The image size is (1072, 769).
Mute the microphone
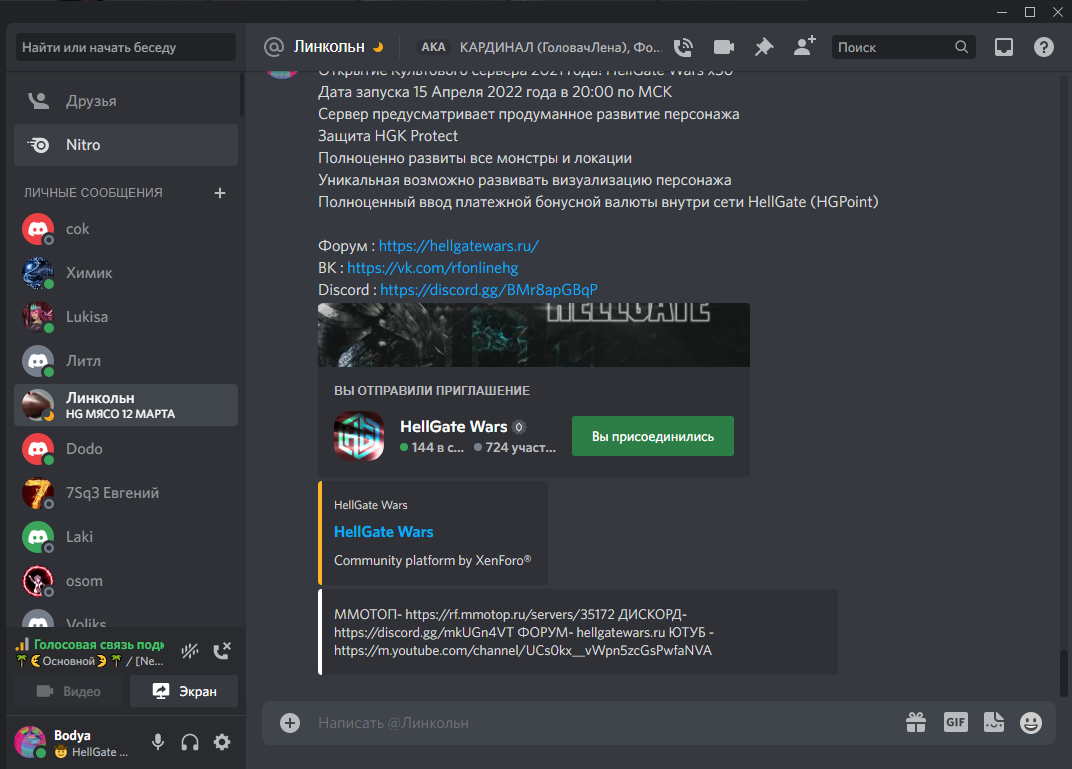point(158,742)
